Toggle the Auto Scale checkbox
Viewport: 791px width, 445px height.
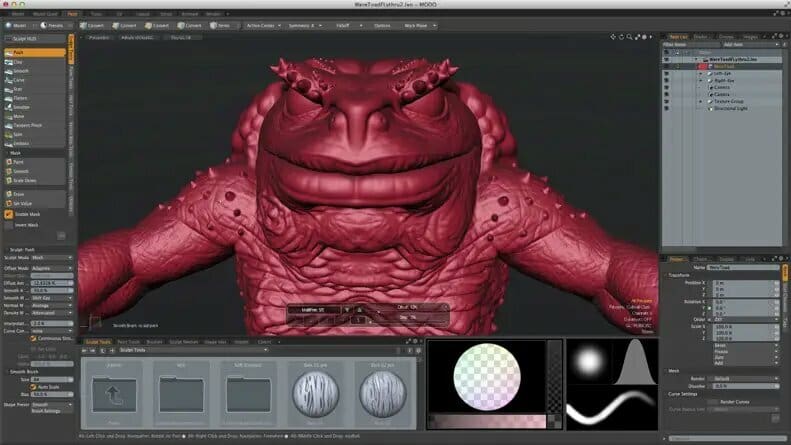click(33, 387)
